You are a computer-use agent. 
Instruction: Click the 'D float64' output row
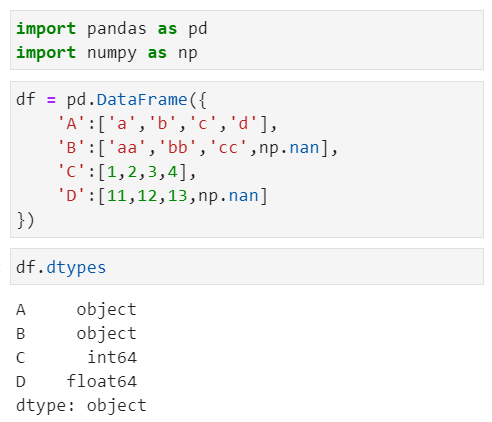tap(76, 382)
